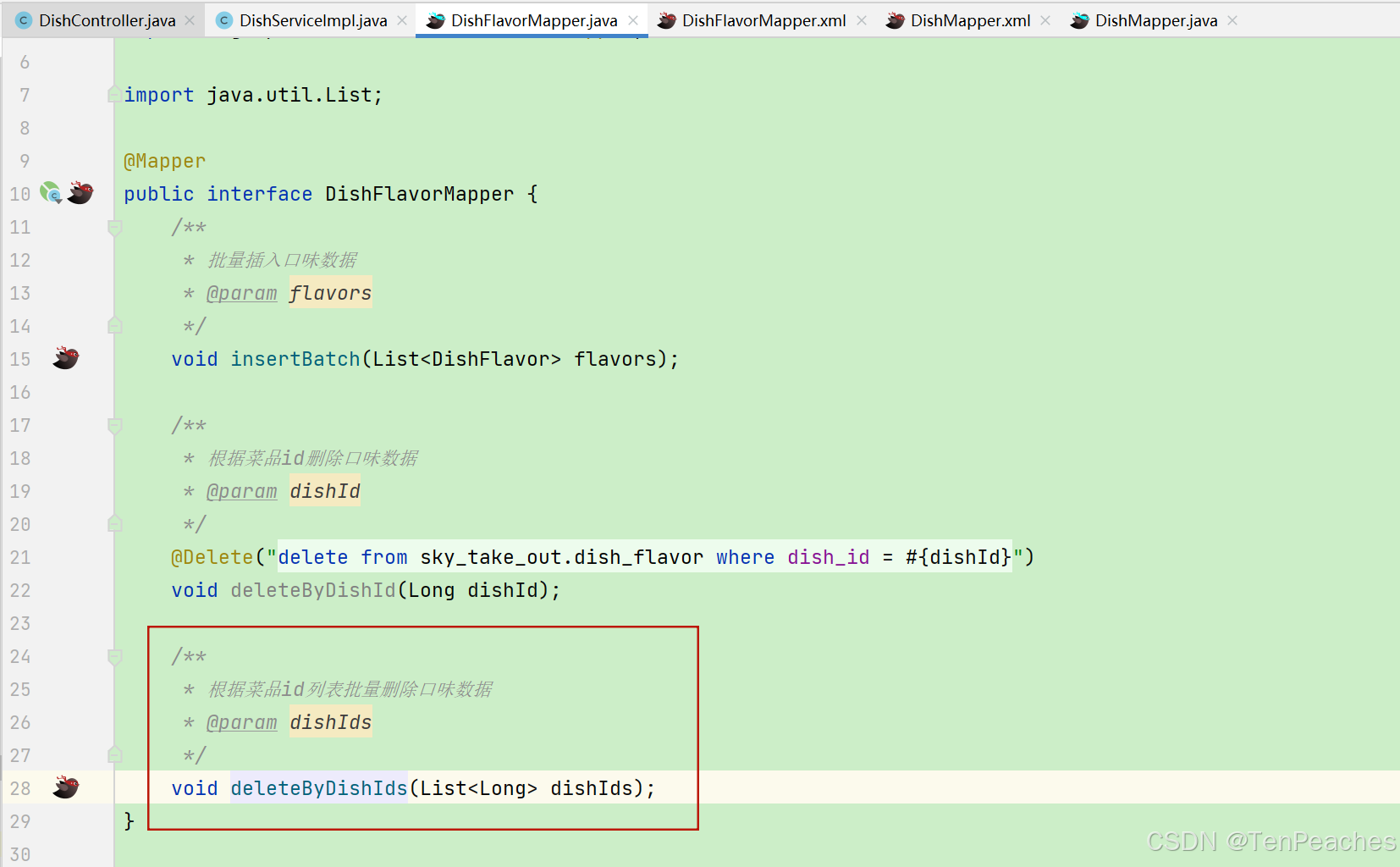Collapse the Javadoc comment starting line 17

tap(114, 425)
